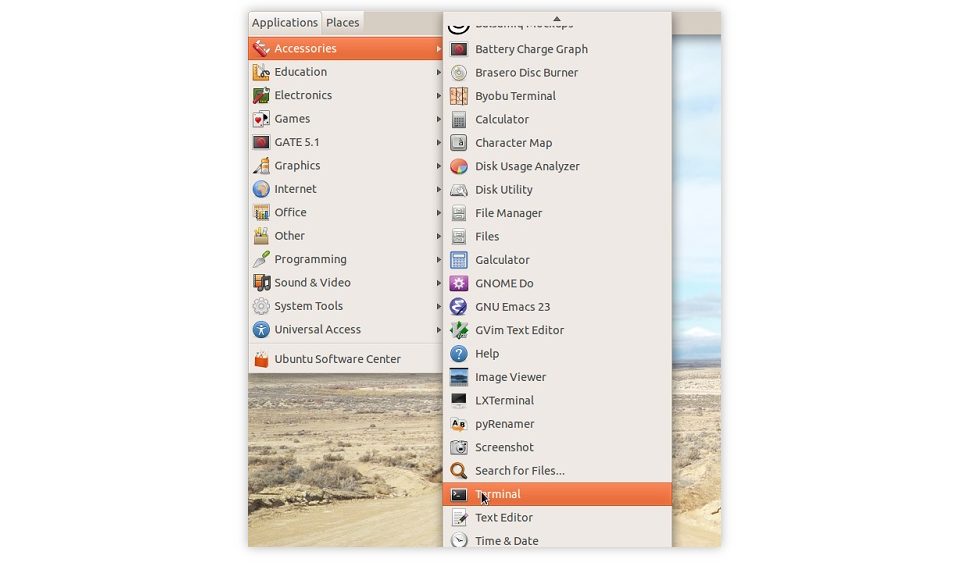Click the GNU Emacs 23 icon
Image resolution: width=971 pixels, height=566 pixels.
pos(459,307)
